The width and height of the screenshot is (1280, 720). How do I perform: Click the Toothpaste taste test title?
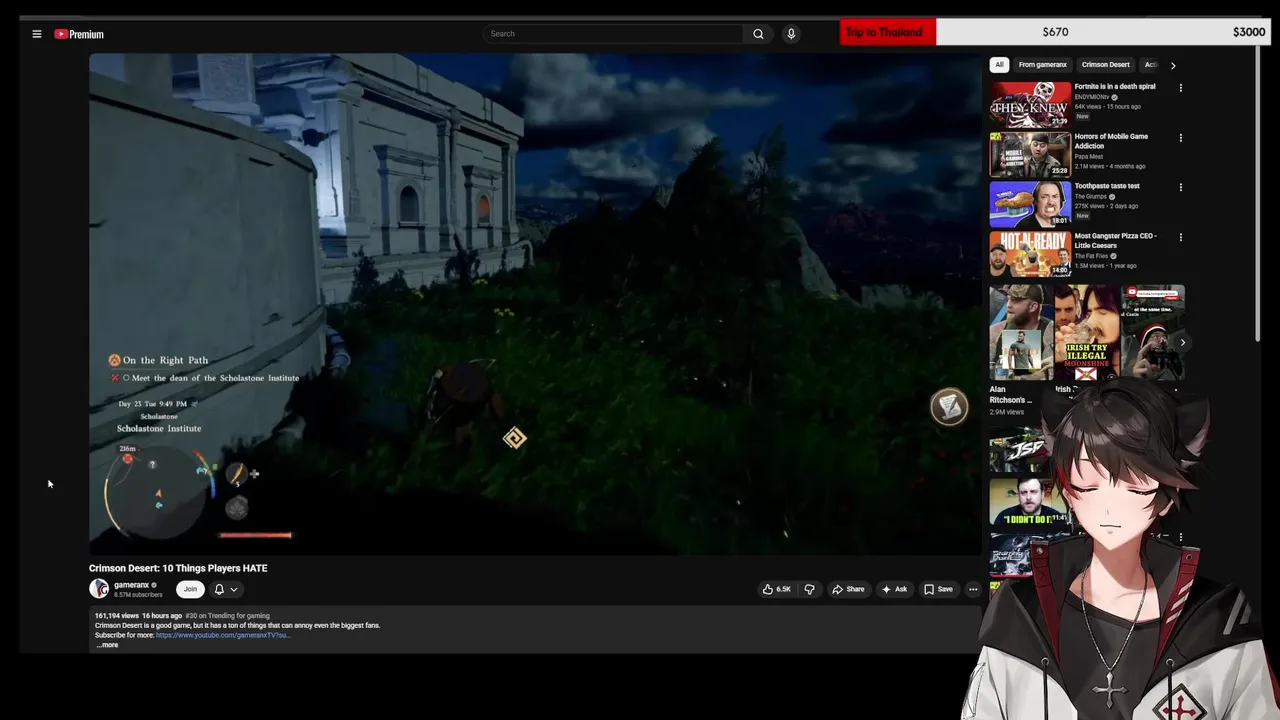(1107, 186)
